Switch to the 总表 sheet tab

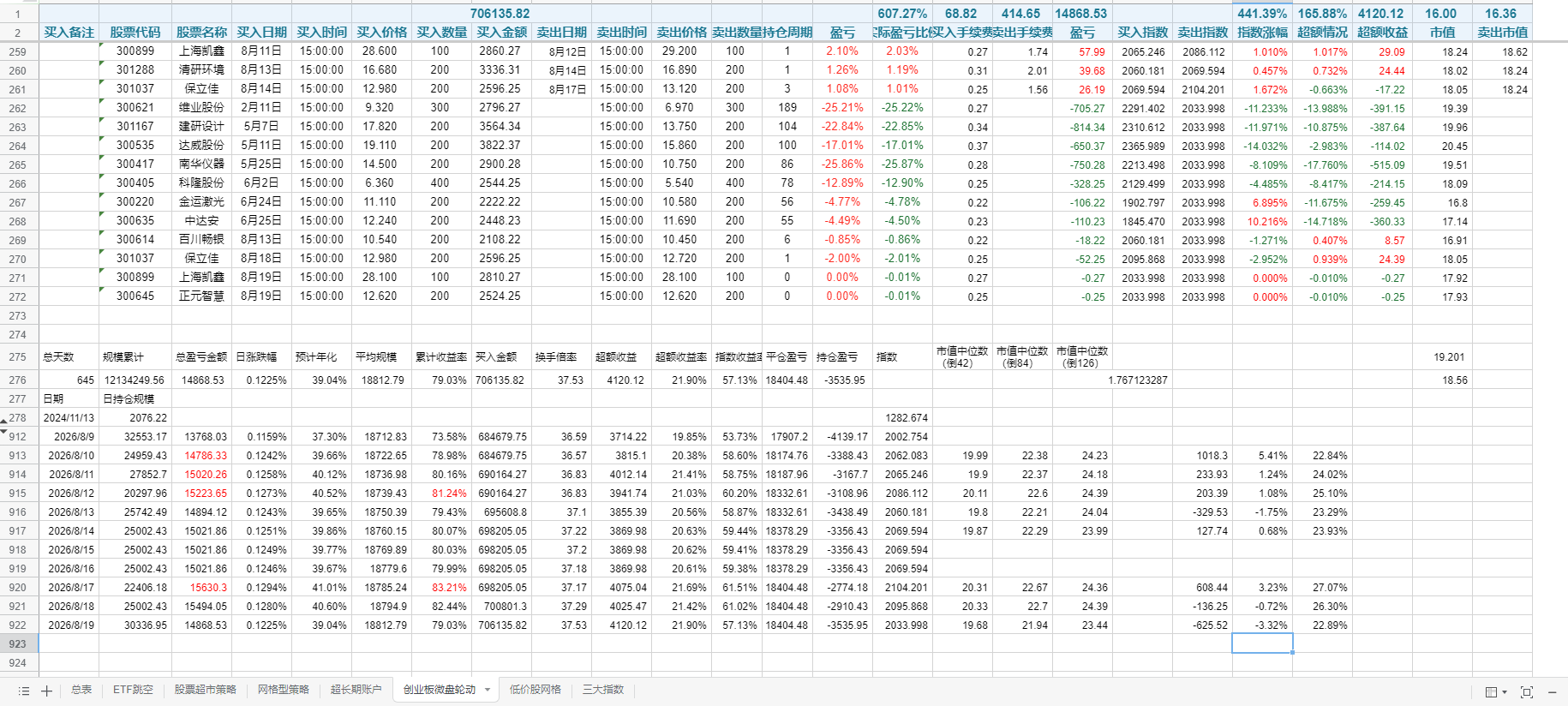coord(81,690)
